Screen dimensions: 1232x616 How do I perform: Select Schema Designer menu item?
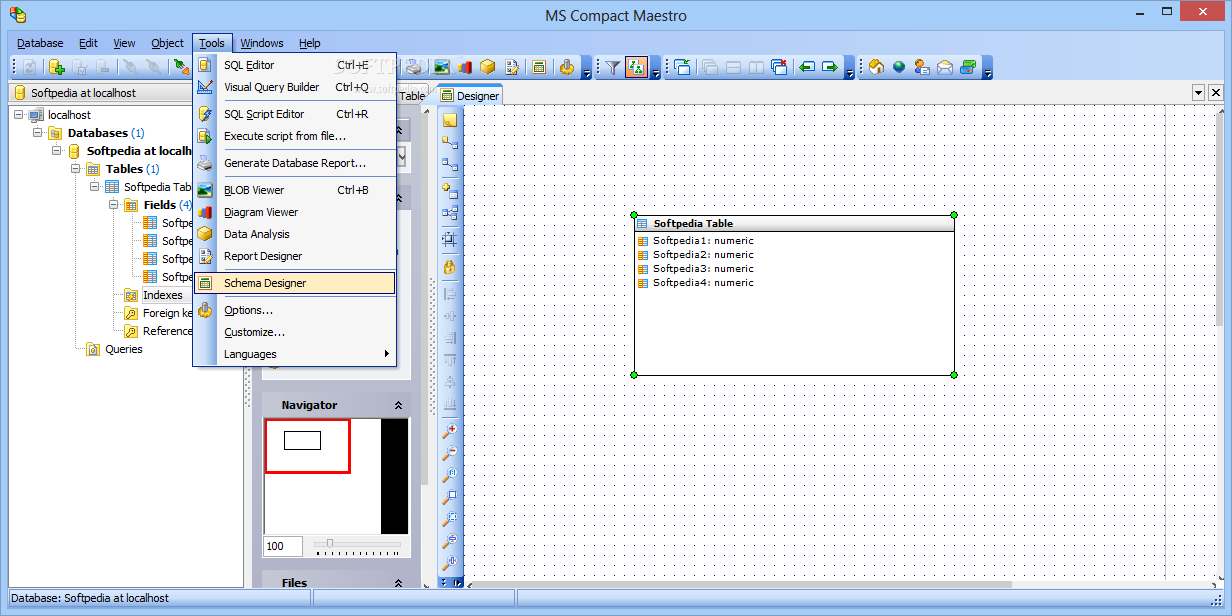click(x=295, y=283)
